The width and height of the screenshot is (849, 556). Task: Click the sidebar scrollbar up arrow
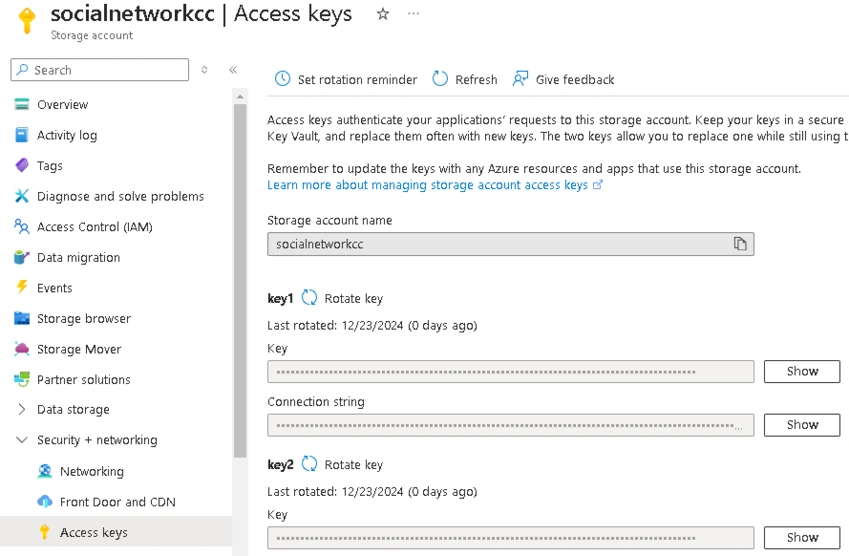pos(240,96)
